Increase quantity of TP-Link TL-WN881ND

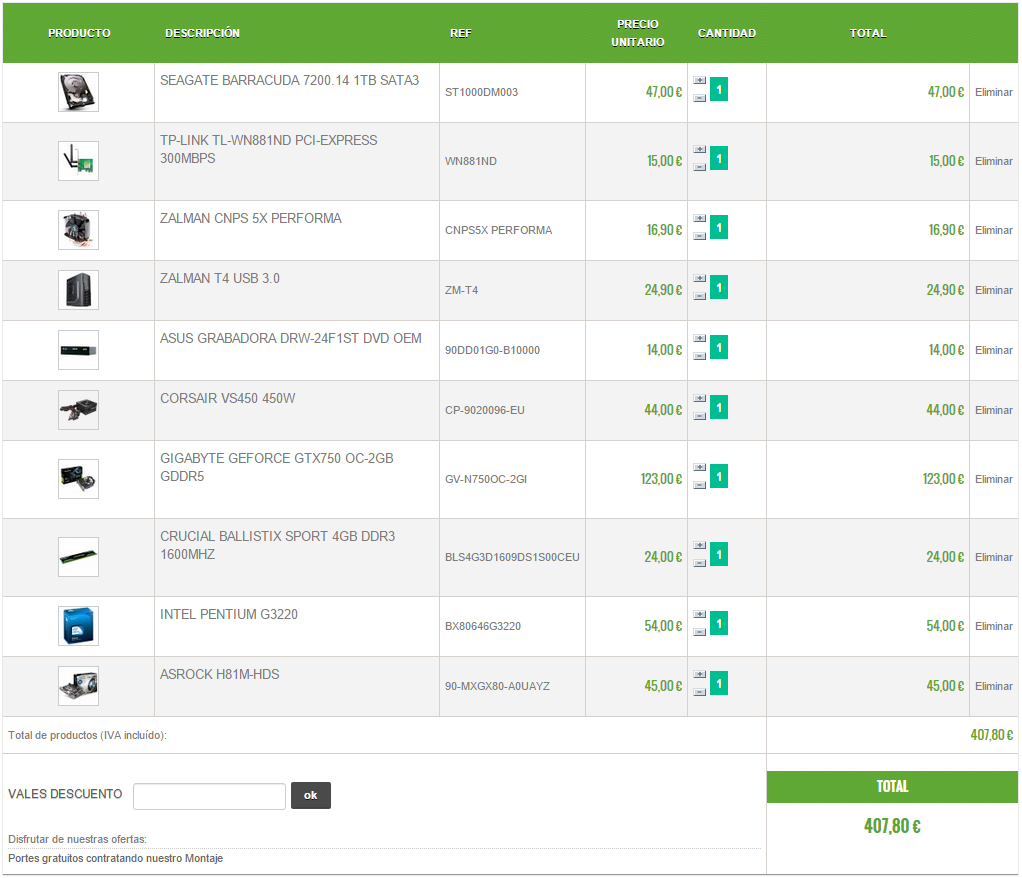pos(699,149)
